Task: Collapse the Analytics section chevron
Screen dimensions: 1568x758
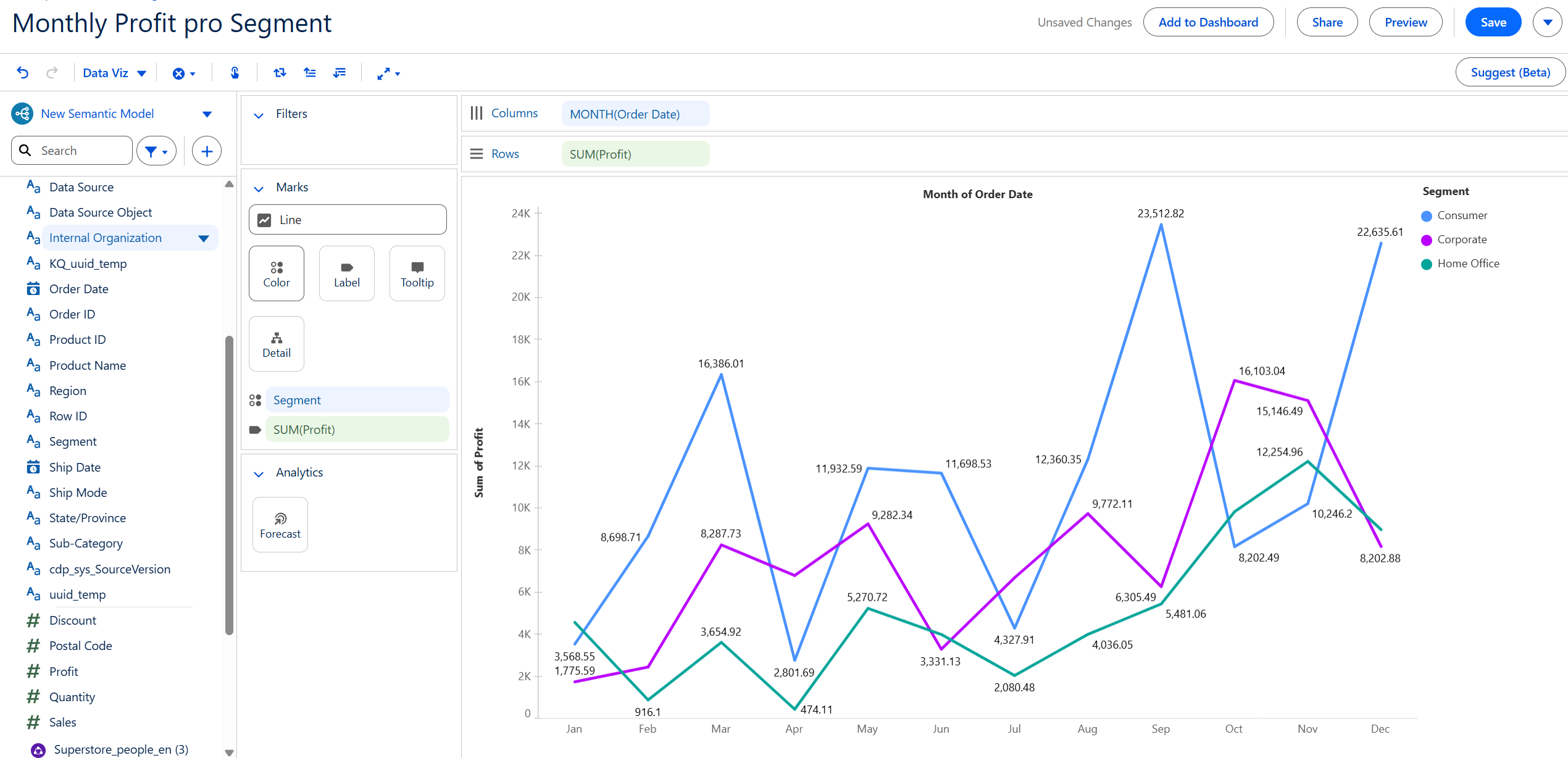Action: pyautogui.click(x=259, y=473)
